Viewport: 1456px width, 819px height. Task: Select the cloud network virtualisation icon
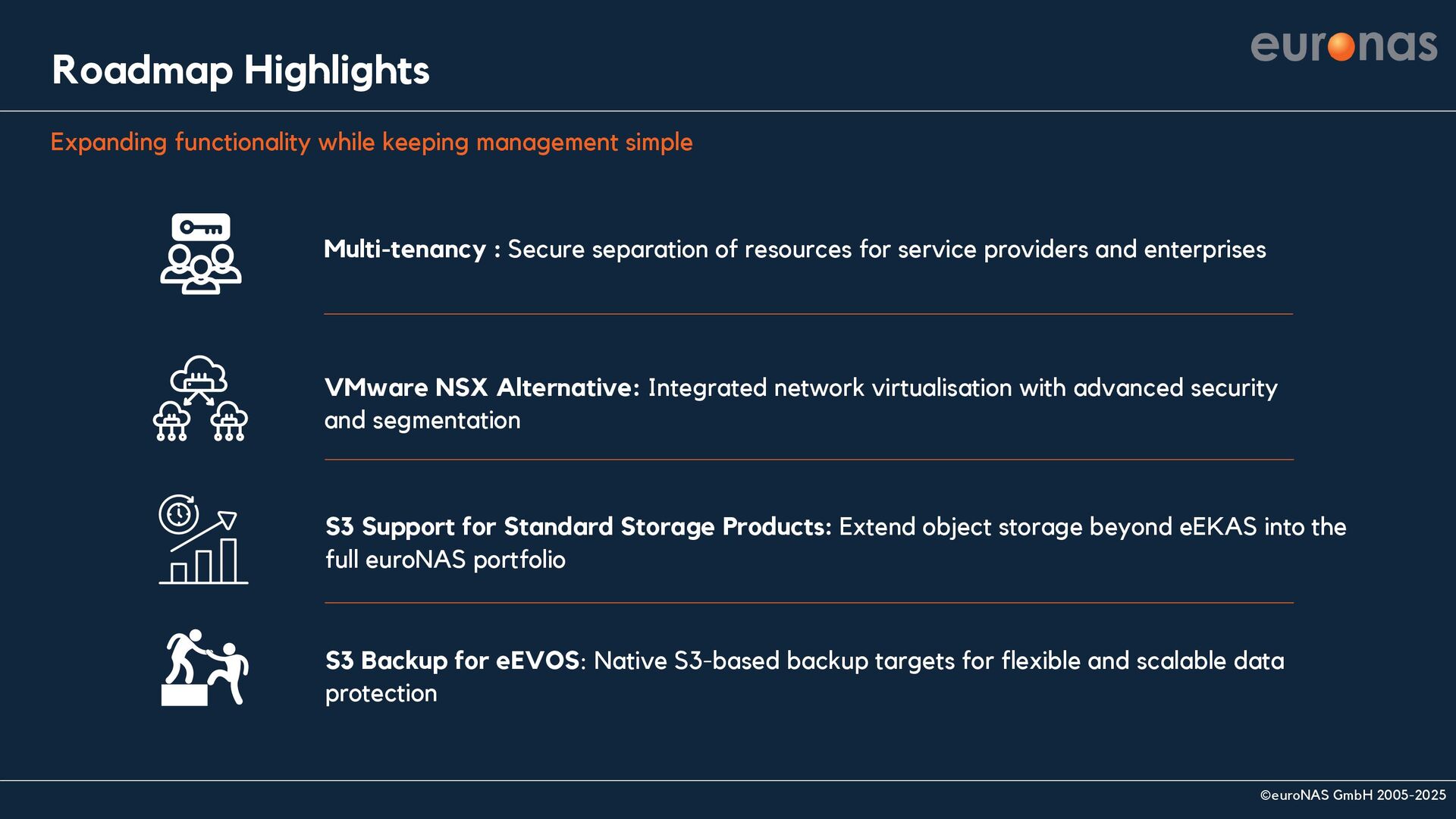click(200, 398)
